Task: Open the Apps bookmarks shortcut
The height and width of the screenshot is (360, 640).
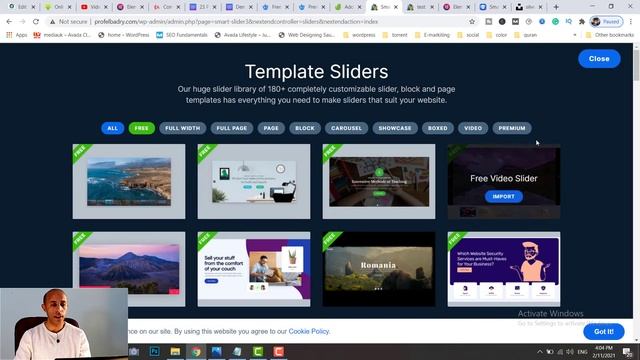Action: (x=17, y=35)
